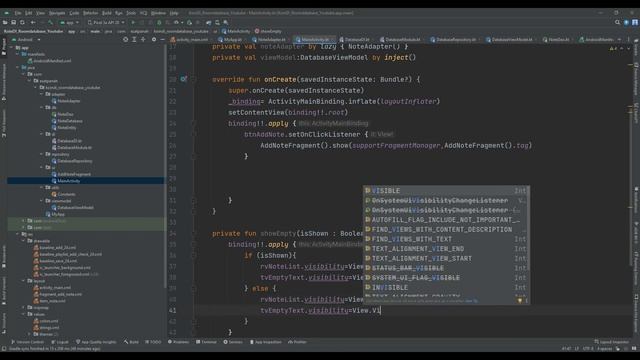The image size is (640, 360).
Task: Open Version Control tool window
Action: (x=27, y=342)
